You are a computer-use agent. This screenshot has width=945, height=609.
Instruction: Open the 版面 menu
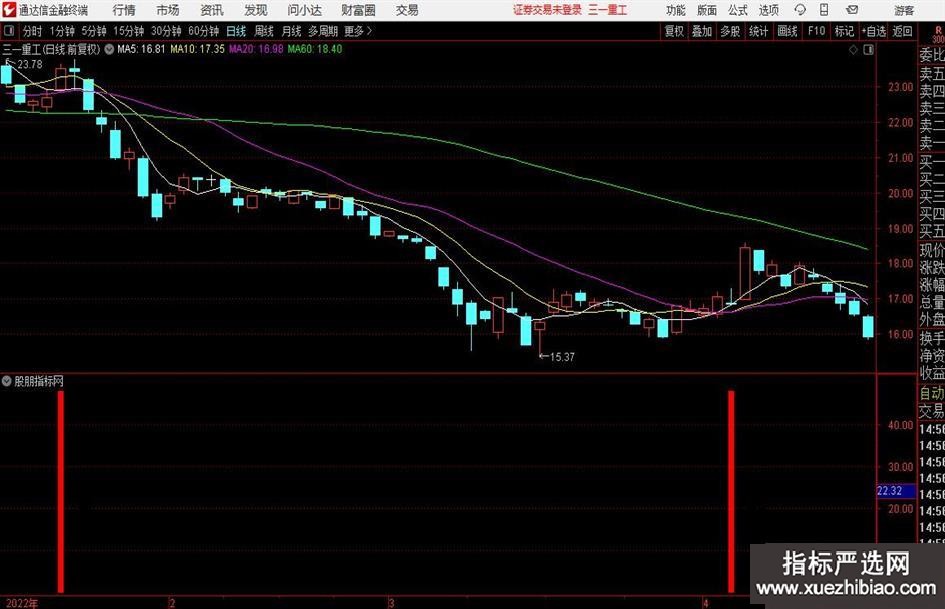(706, 10)
